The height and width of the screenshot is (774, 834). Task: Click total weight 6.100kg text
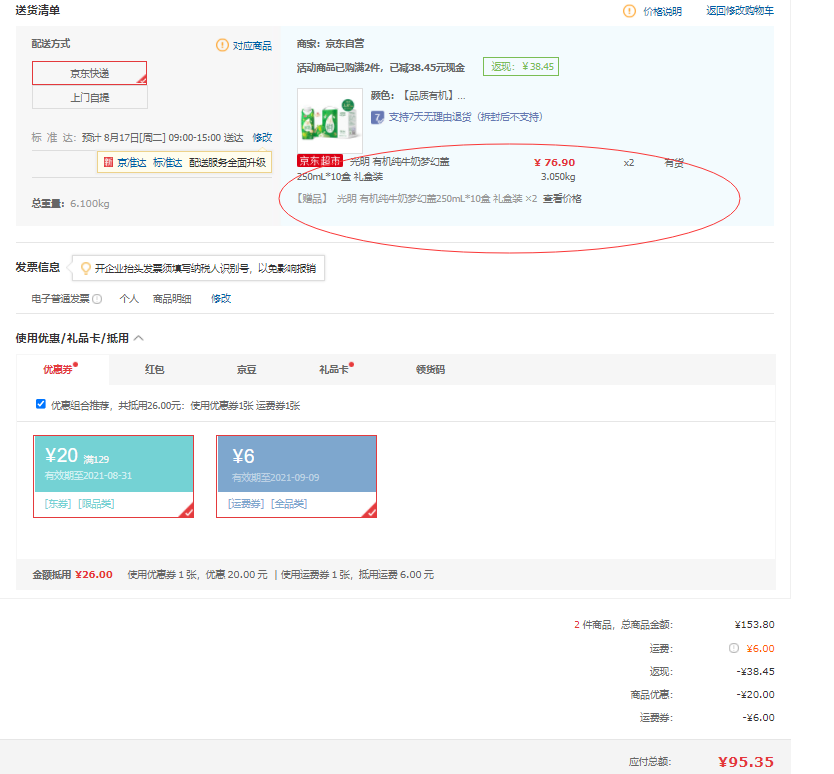click(x=89, y=203)
